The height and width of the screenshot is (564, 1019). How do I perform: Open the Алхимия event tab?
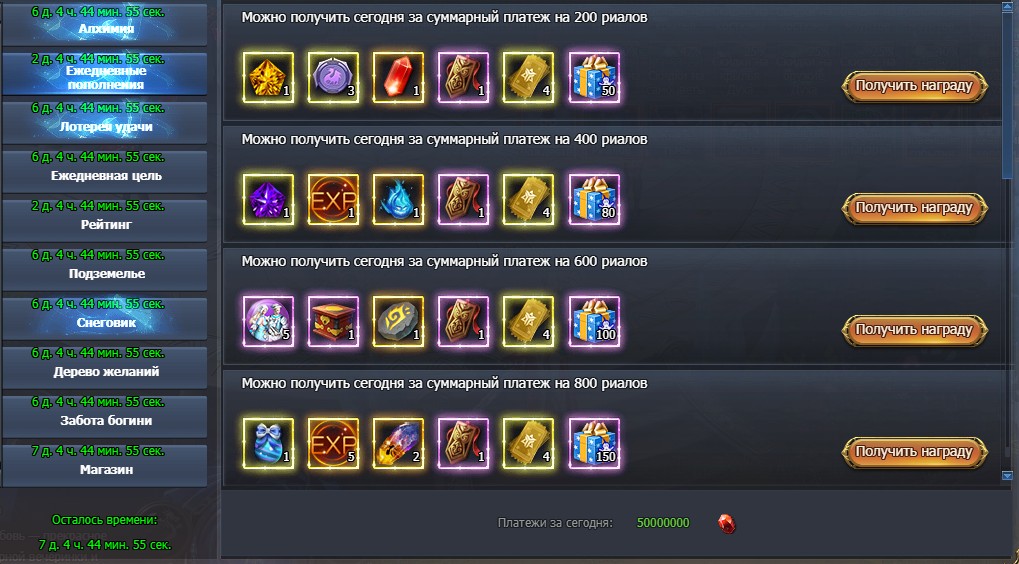pyautogui.click(x=105, y=23)
